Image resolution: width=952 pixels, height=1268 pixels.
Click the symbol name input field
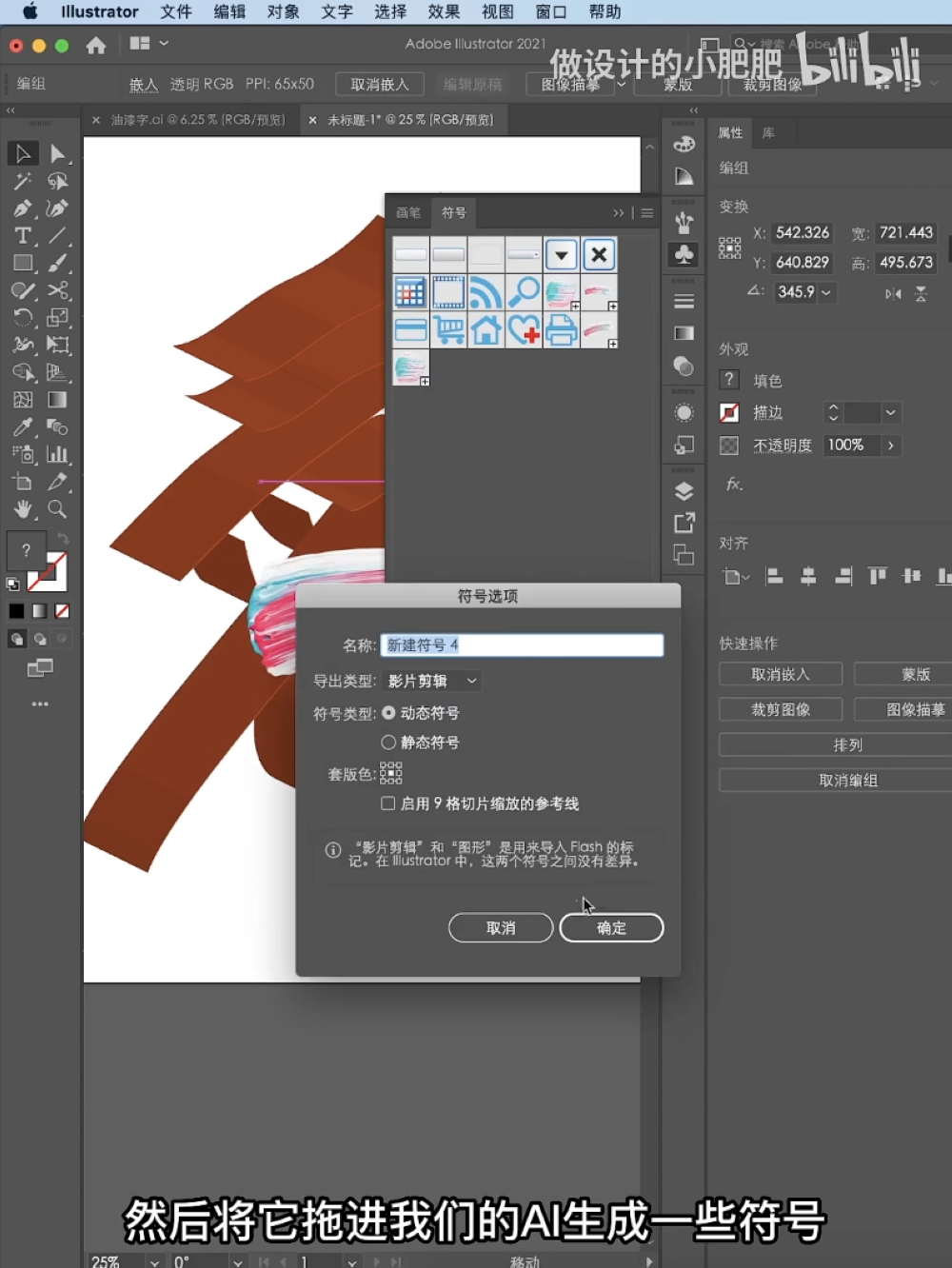[x=522, y=645]
